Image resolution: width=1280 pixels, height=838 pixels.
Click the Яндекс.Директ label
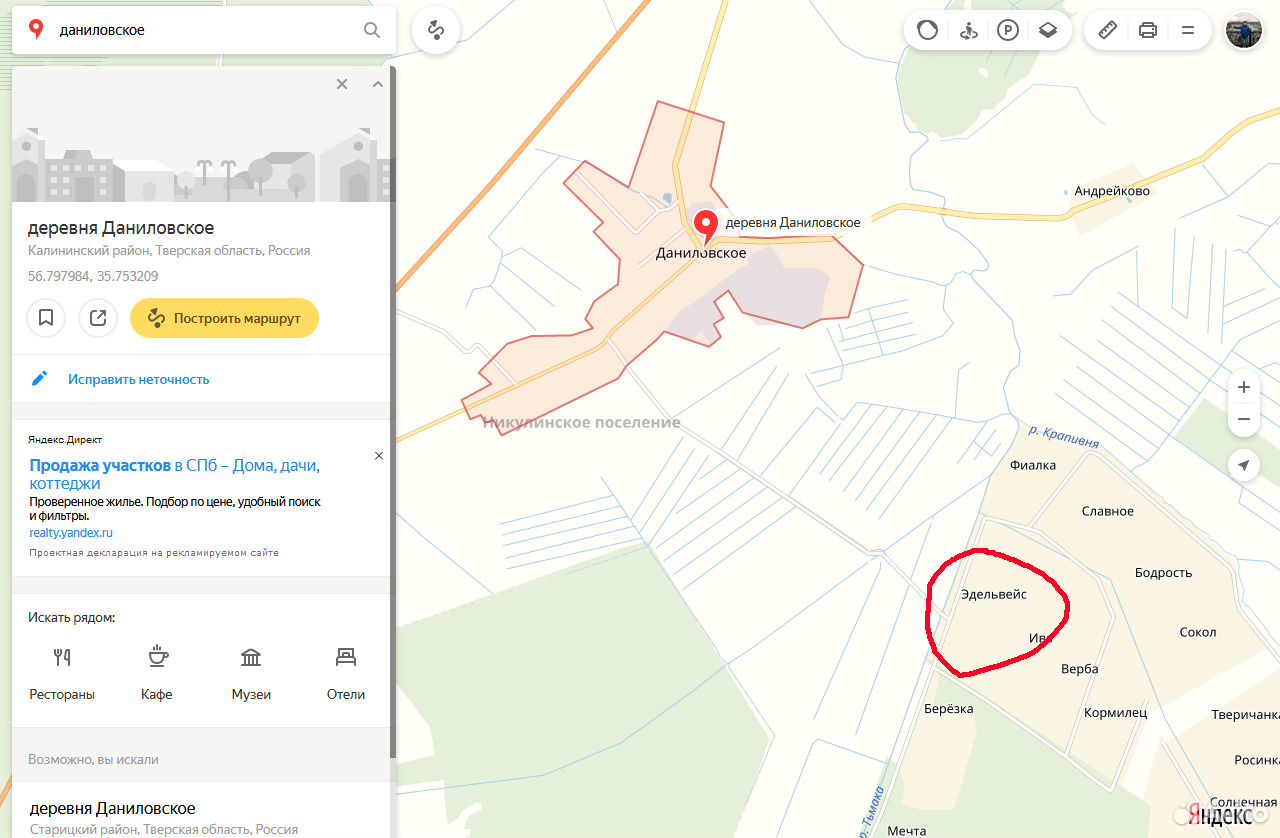[66, 439]
